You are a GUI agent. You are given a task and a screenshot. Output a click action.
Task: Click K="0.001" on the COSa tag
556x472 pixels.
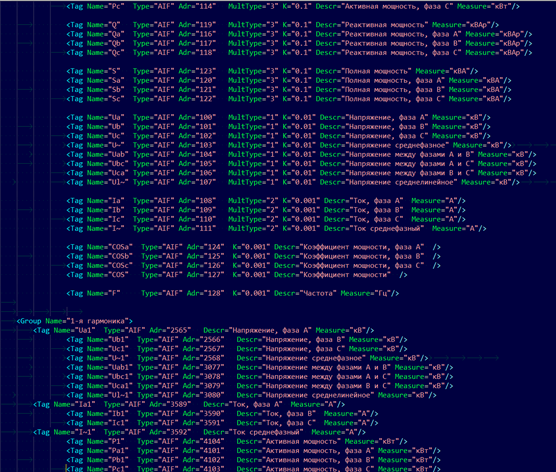coord(251,247)
